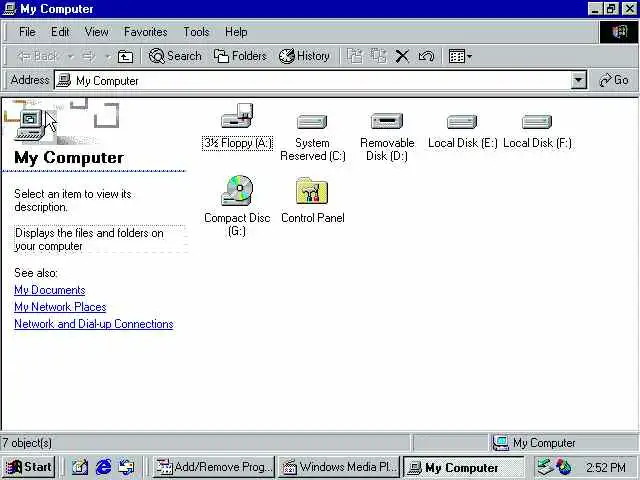The width and height of the screenshot is (640, 480).
Task: Click the My Computer taskbar button
Action: [464, 467]
